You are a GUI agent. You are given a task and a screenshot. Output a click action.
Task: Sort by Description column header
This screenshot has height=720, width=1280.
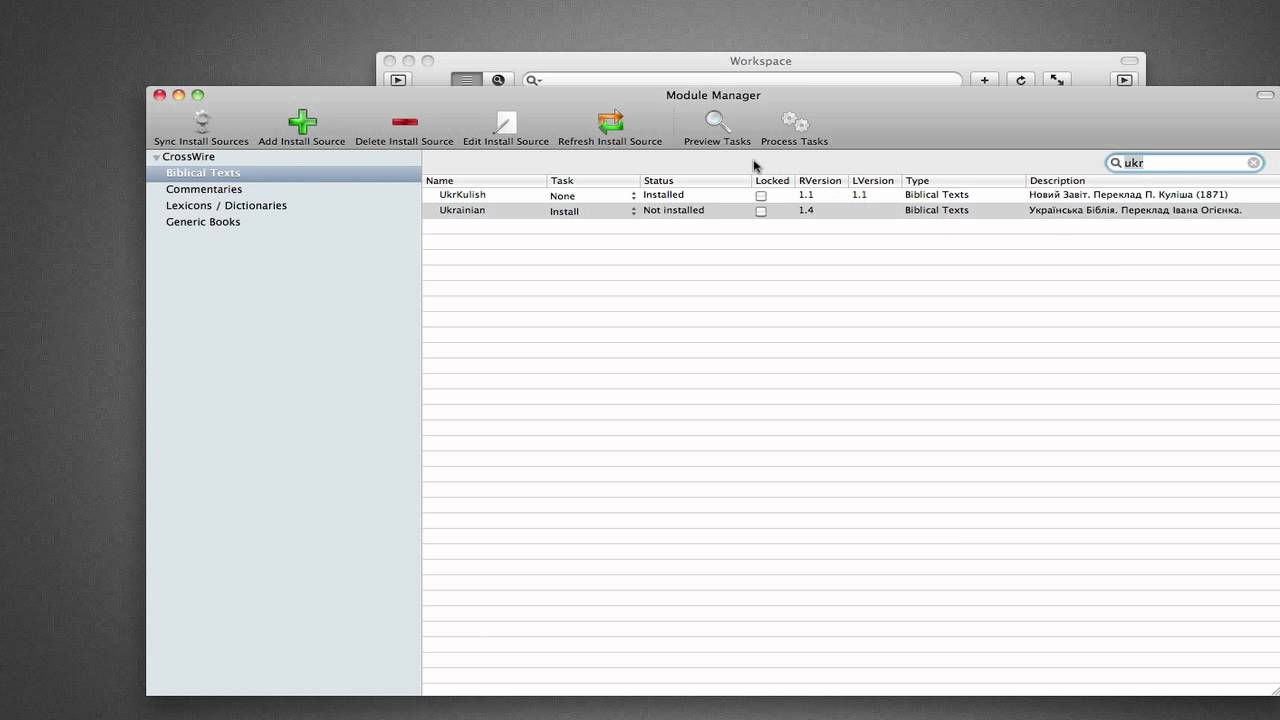tap(1152, 181)
